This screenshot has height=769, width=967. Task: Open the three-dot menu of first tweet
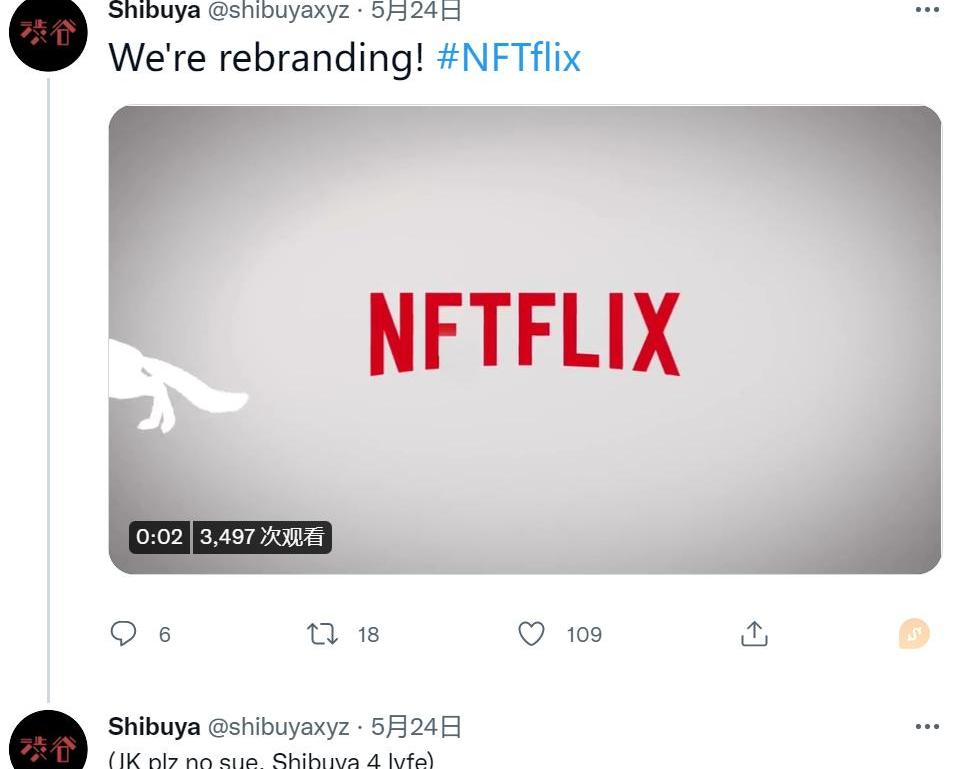click(927, 10)
